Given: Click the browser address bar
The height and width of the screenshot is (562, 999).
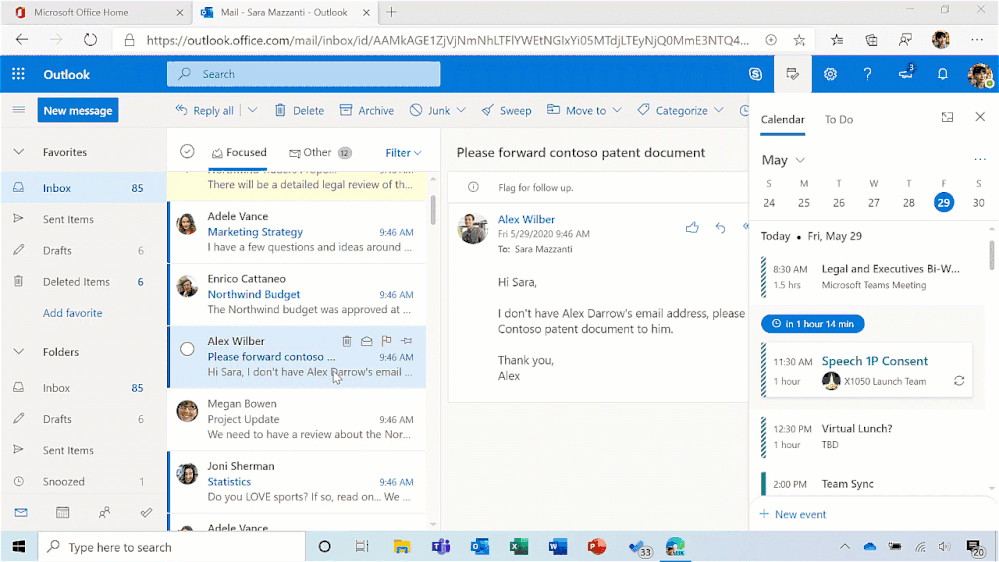Looking at the screenshot, I should tap(446, 40).
